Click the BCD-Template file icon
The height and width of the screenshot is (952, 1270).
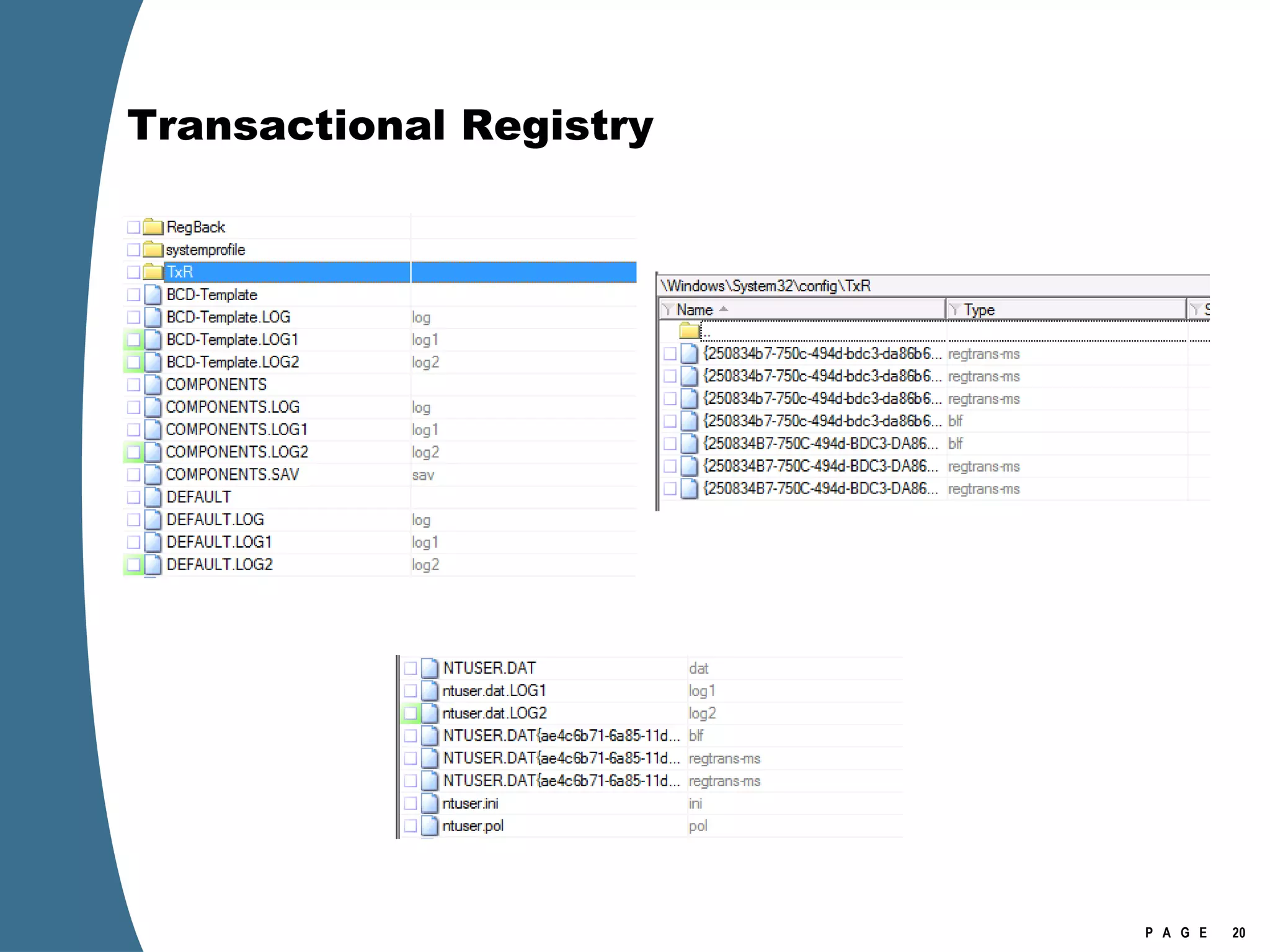(153, 294)
